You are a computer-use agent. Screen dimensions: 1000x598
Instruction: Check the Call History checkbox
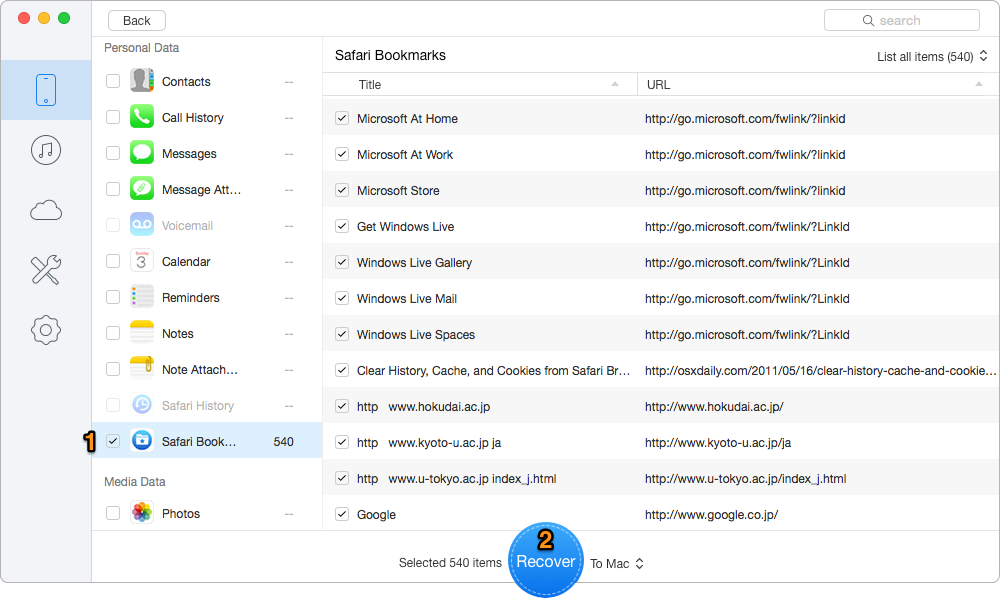(113, 117)
